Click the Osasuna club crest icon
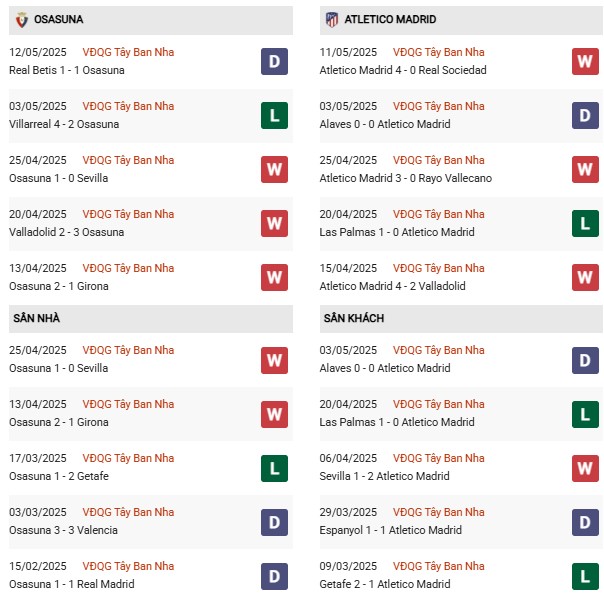This screenshot has height=597, width=604. click(x=22, y=20)
